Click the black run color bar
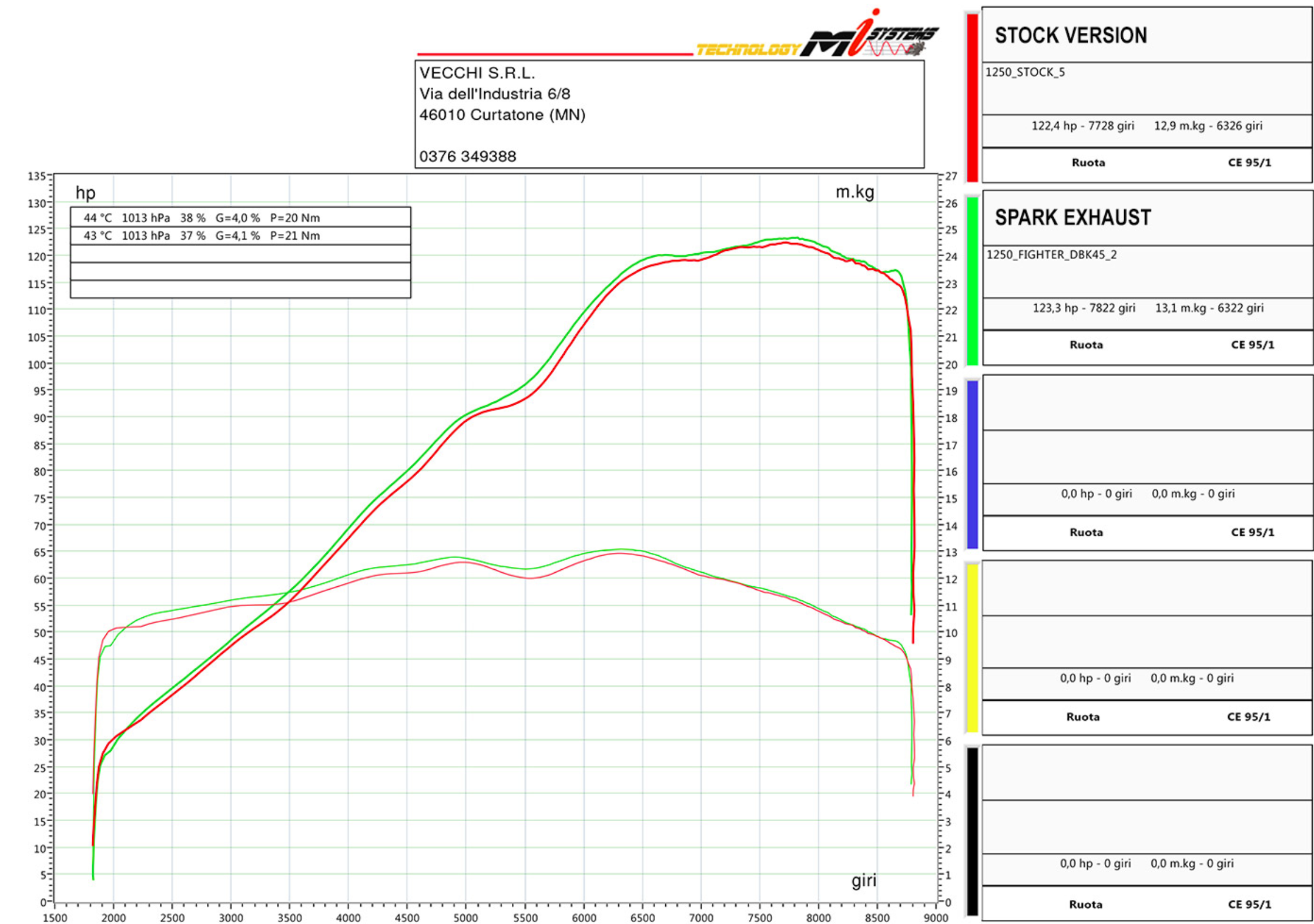Image resolution: width=1314 pixels, height=924 pixels. 973,831
